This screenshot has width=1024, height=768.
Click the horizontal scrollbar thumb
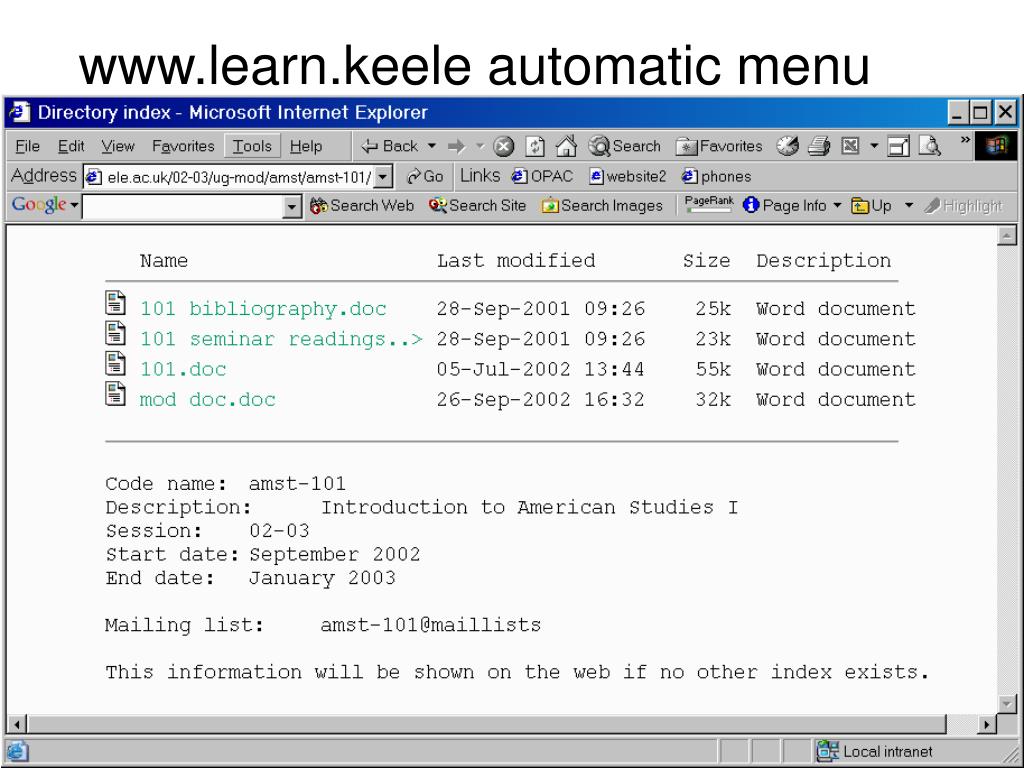pyautogui.click(x=487, y=724)
